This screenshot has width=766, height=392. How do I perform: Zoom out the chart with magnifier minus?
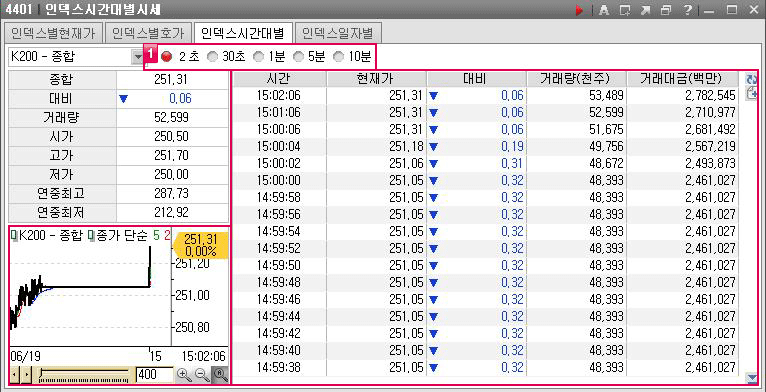(x=202, y=375)
